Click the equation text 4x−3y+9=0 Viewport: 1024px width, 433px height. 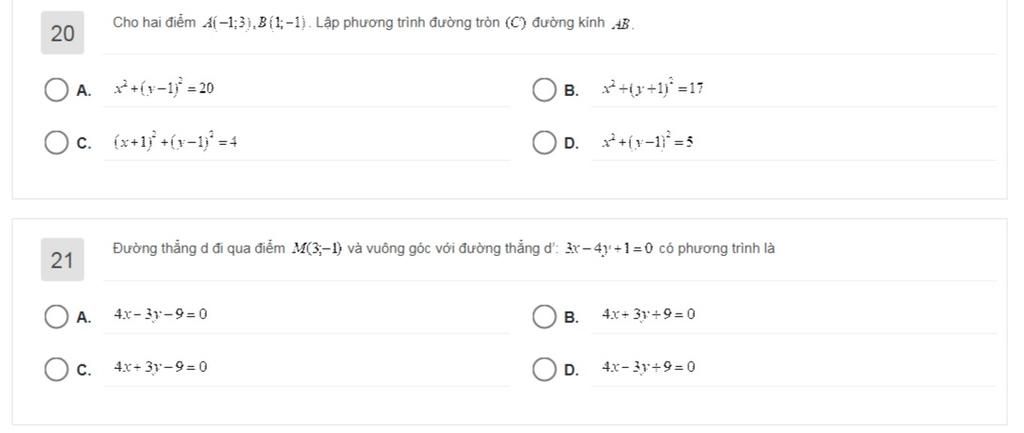click(x=649, y=368)
